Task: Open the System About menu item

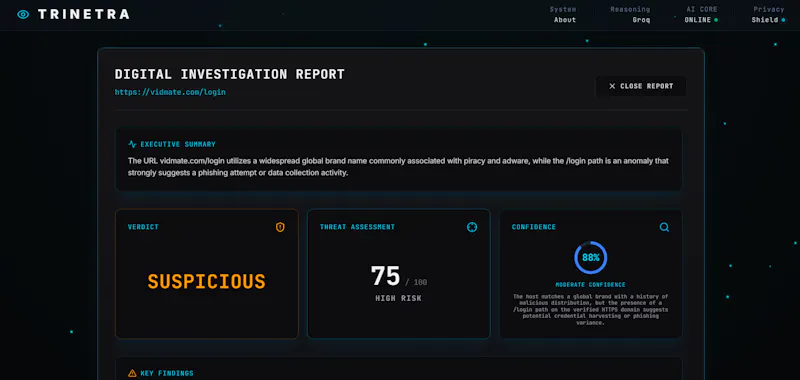Action: click(x=563, y=14)
